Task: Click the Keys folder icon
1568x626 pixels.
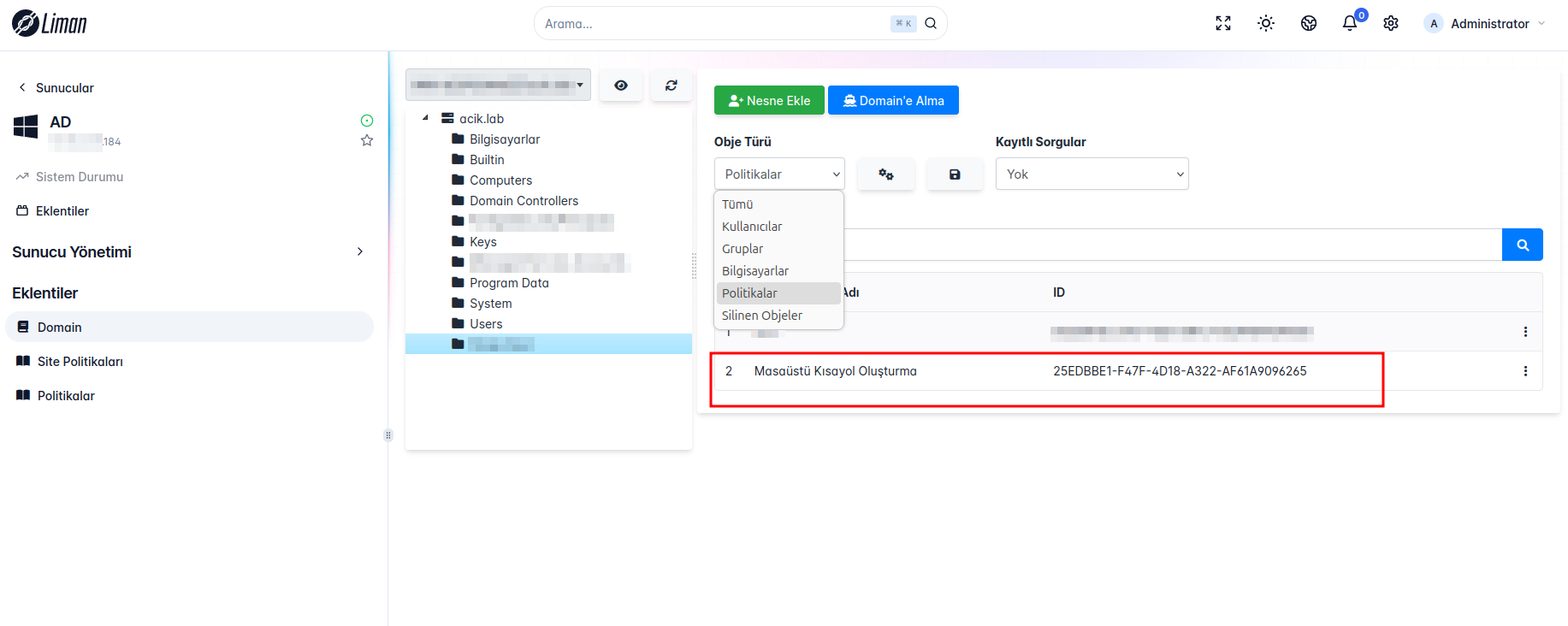Action: tap(458, 241)
